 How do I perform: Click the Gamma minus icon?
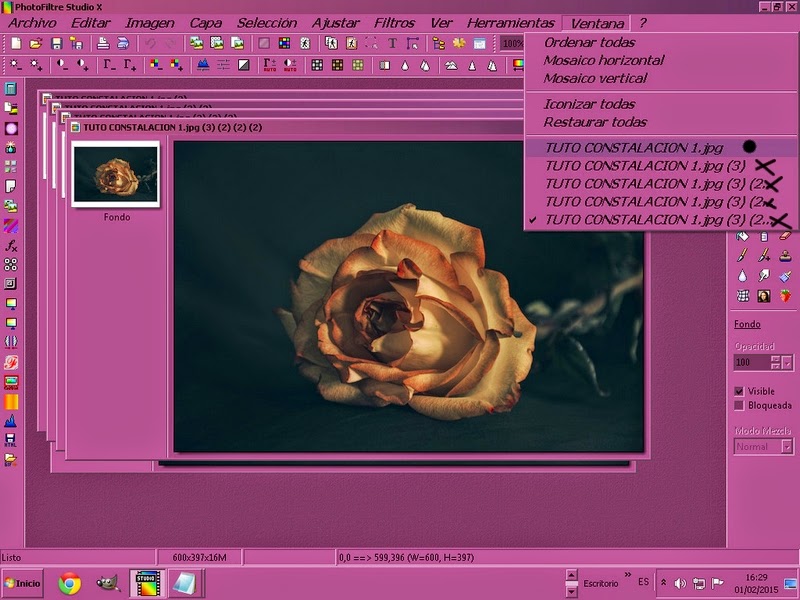[109, 65]
